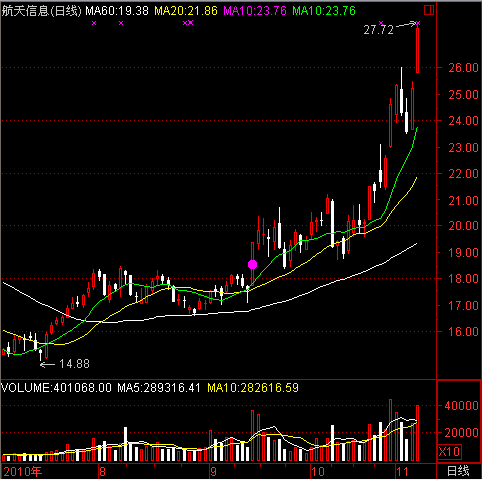Click the 日线 period label bottom-right
This screenshot has height=480, width=482.
pyautogui.click(x=458, y=471)
